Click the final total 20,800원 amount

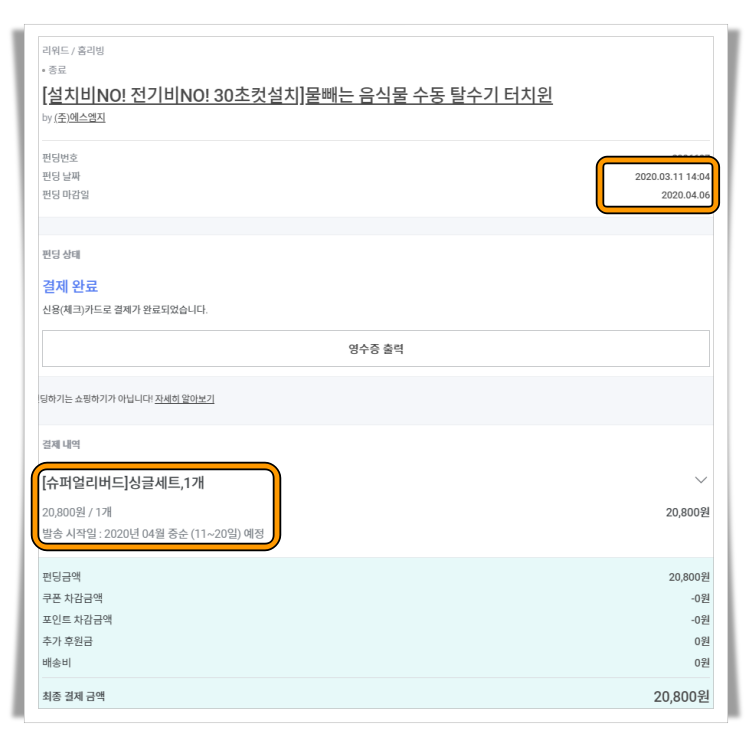(682, 696)
